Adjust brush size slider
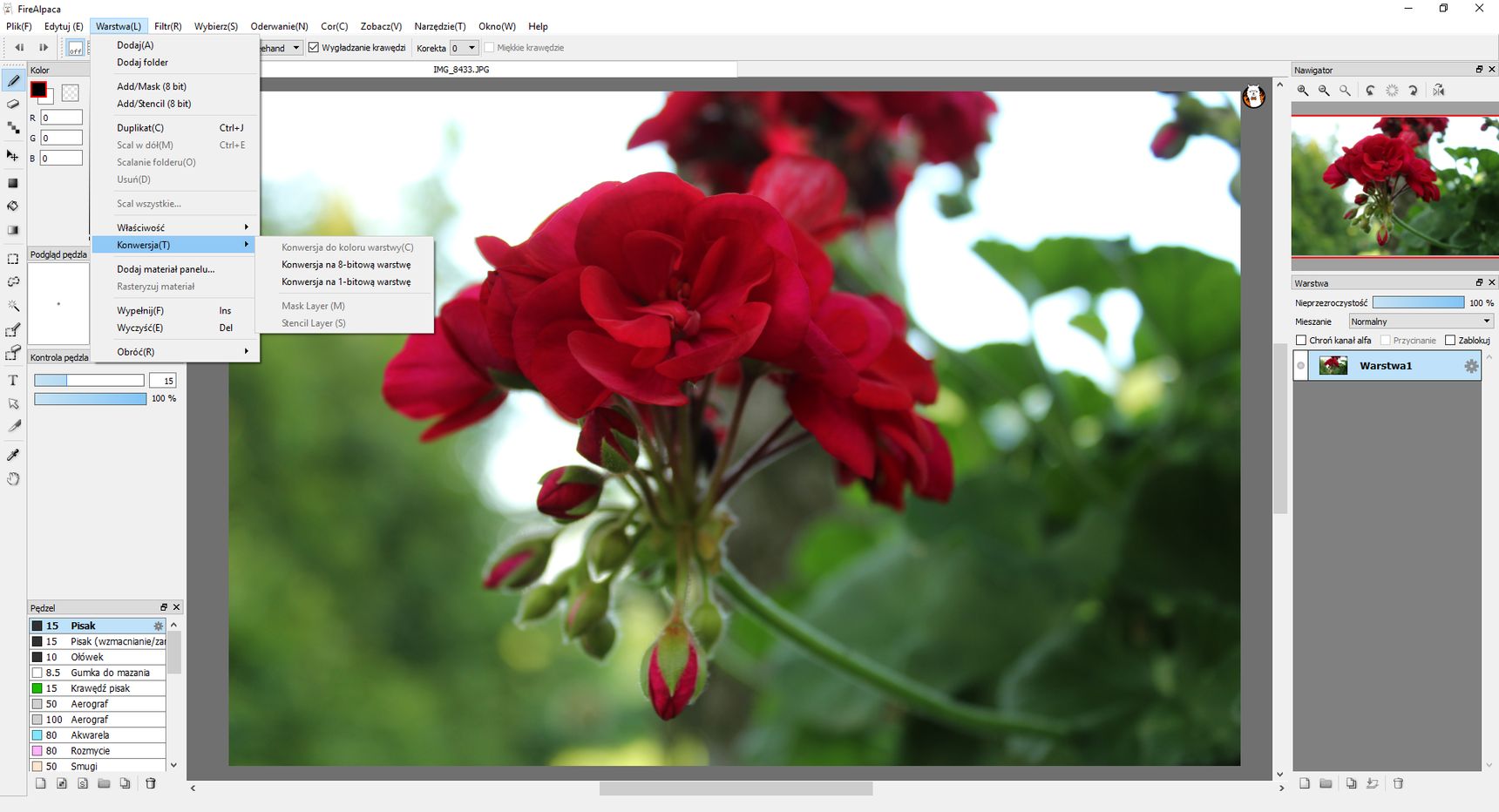 (x=89, y=381)
